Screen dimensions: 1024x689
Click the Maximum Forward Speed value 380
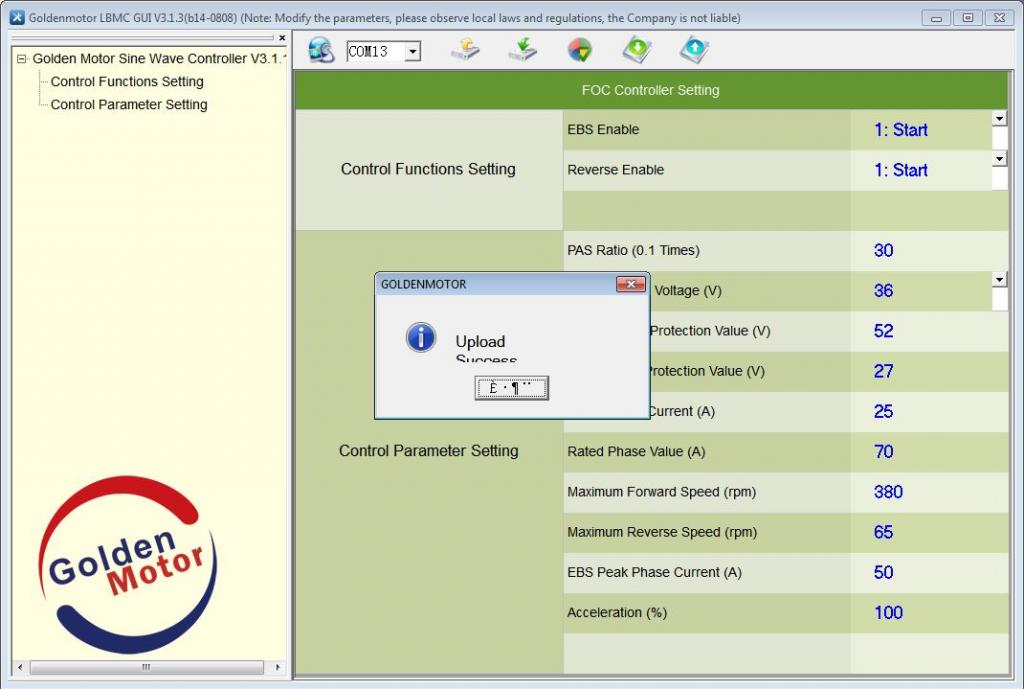pos(888,492)
